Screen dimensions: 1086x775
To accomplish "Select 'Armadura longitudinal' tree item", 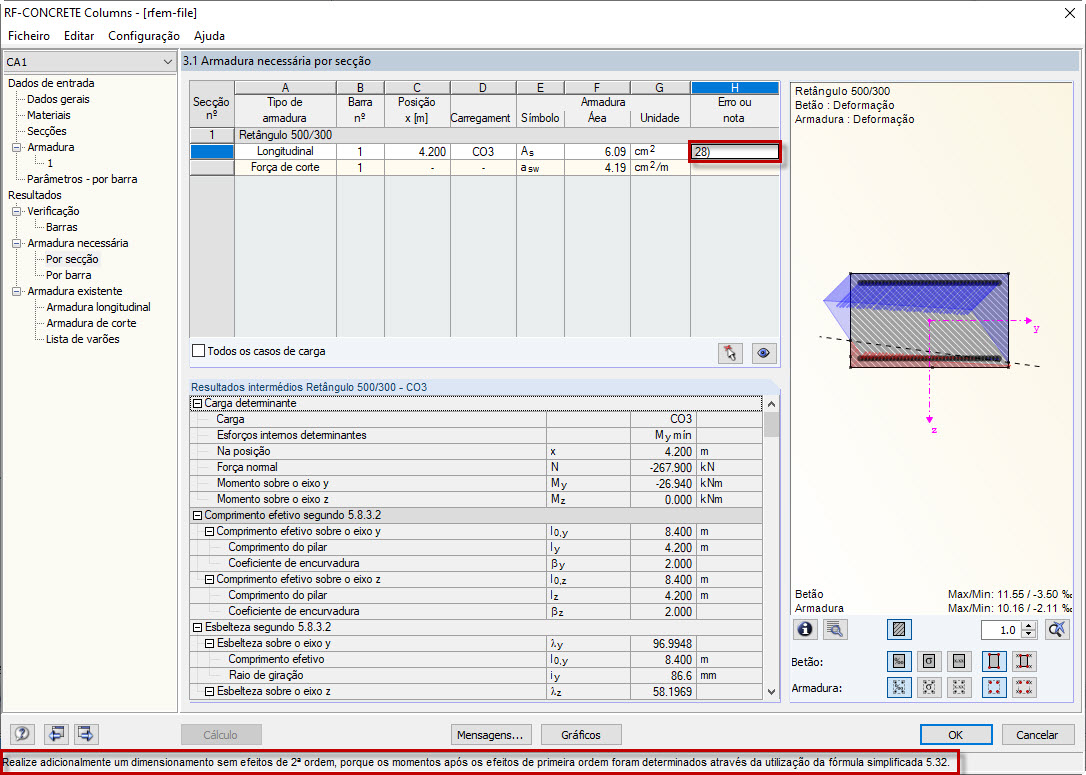I will [x=98, y=307].
